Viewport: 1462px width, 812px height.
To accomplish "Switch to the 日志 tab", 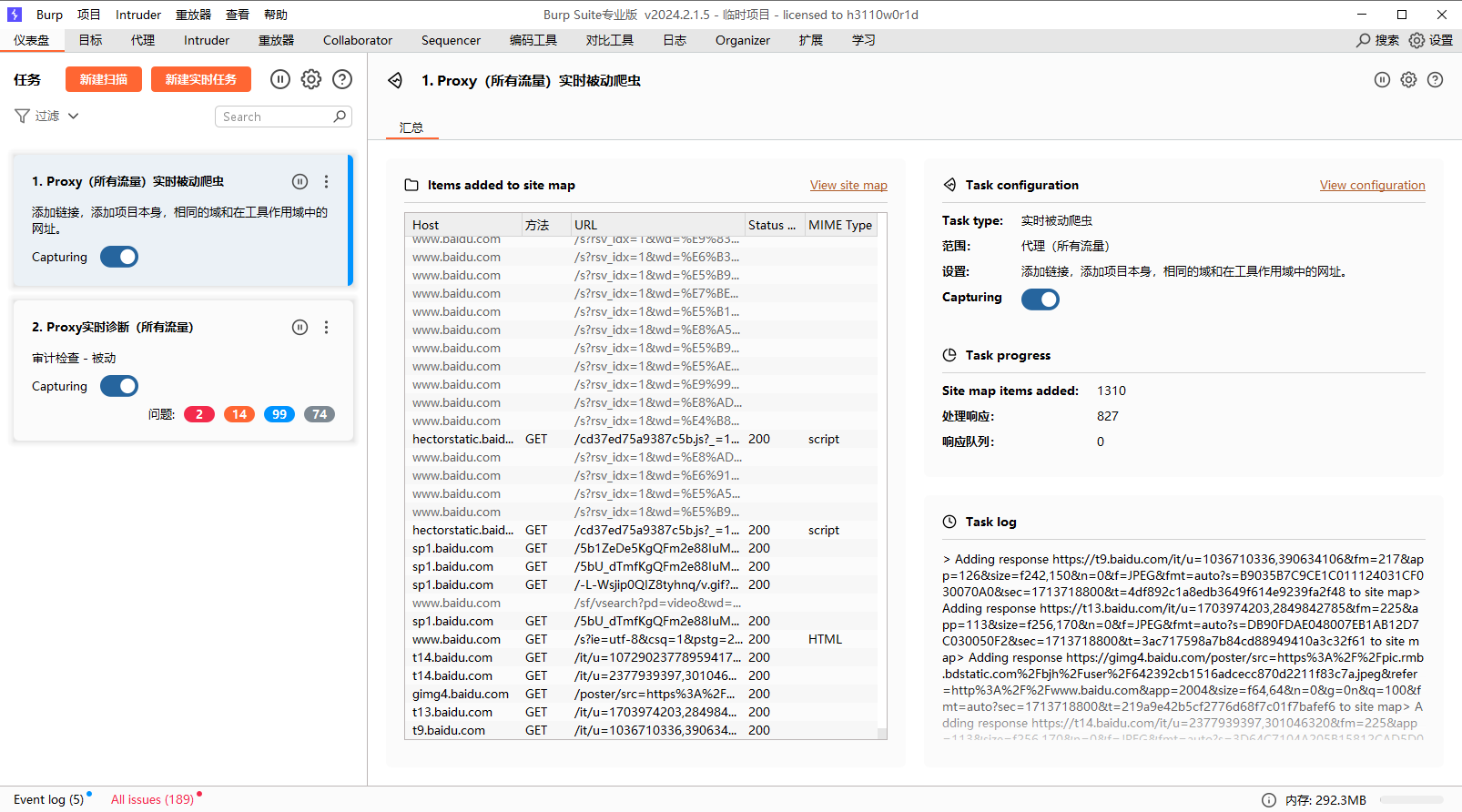I will (675, 40).
